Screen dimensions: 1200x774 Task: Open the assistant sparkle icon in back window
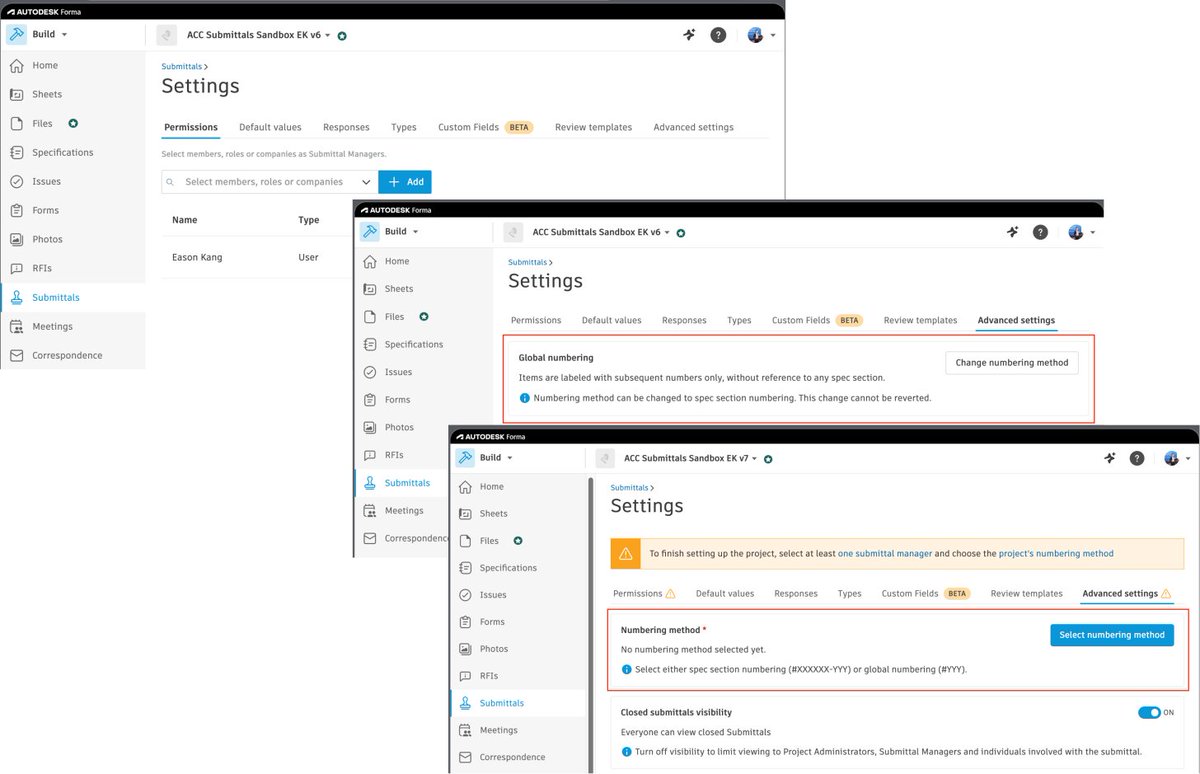click(x=690, y=35)
